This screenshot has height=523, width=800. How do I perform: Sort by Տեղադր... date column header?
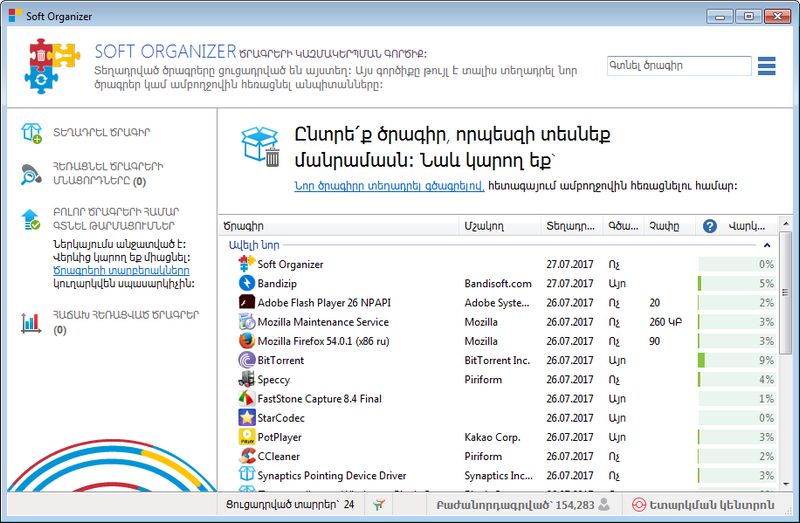pos(572,226)
